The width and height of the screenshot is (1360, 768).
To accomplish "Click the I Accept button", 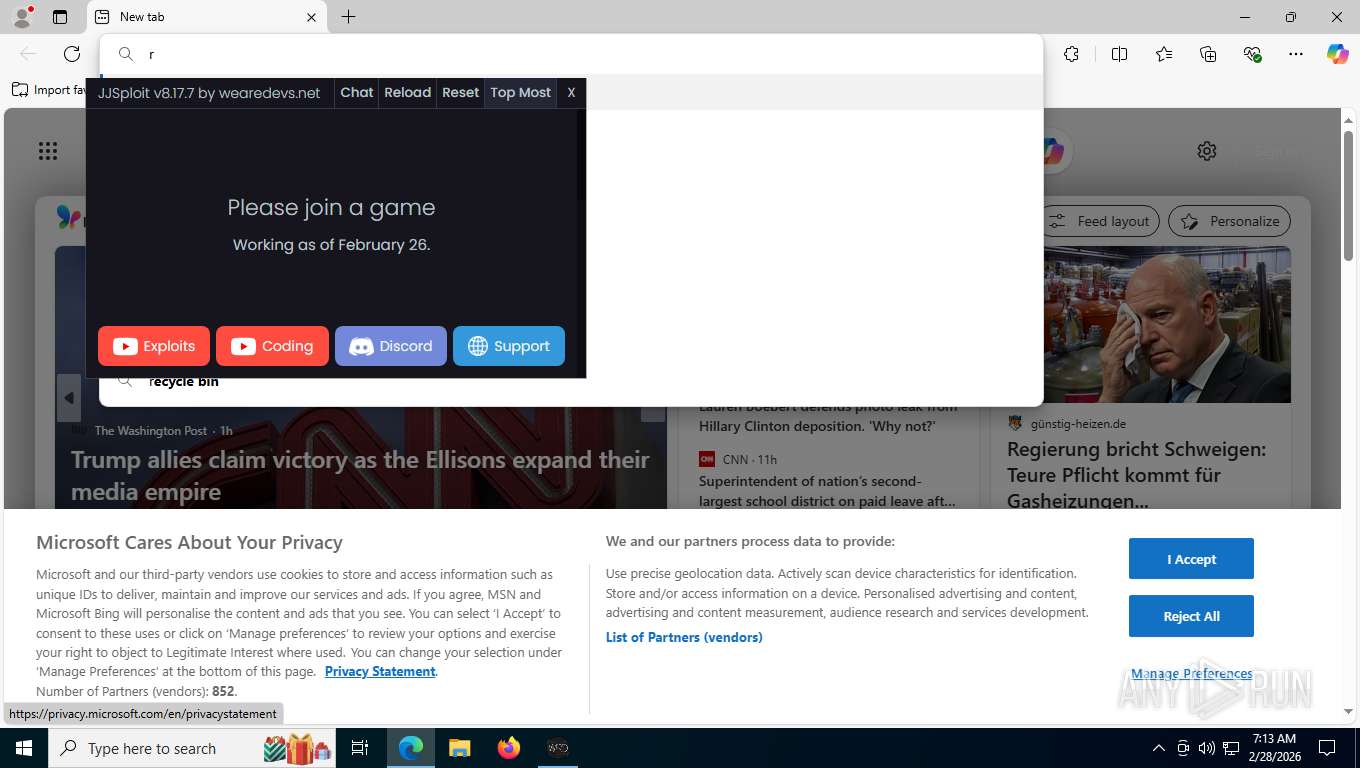I will pos(1191,559).
